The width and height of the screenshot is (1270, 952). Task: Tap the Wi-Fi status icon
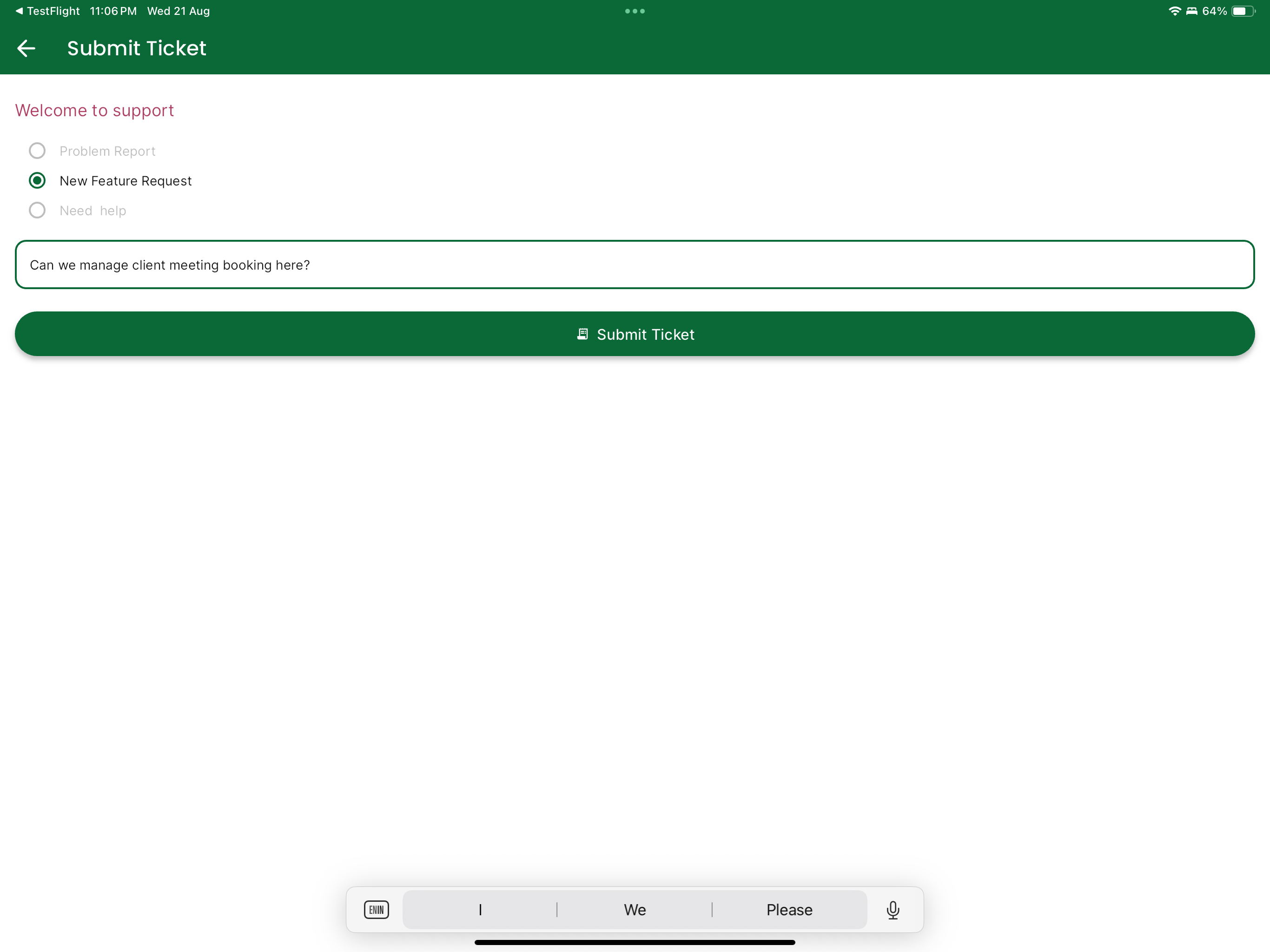[x=1174, y=11]
